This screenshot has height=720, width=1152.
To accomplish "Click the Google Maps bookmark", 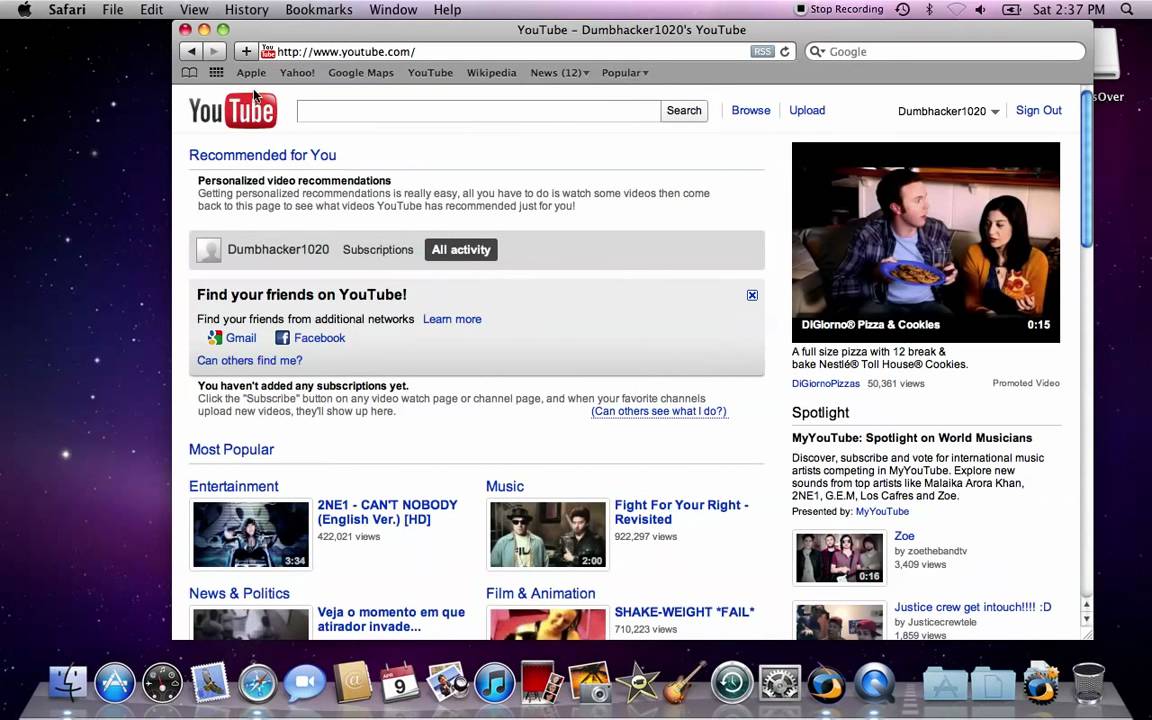I will pyautogui.click(x=361, y=73).
